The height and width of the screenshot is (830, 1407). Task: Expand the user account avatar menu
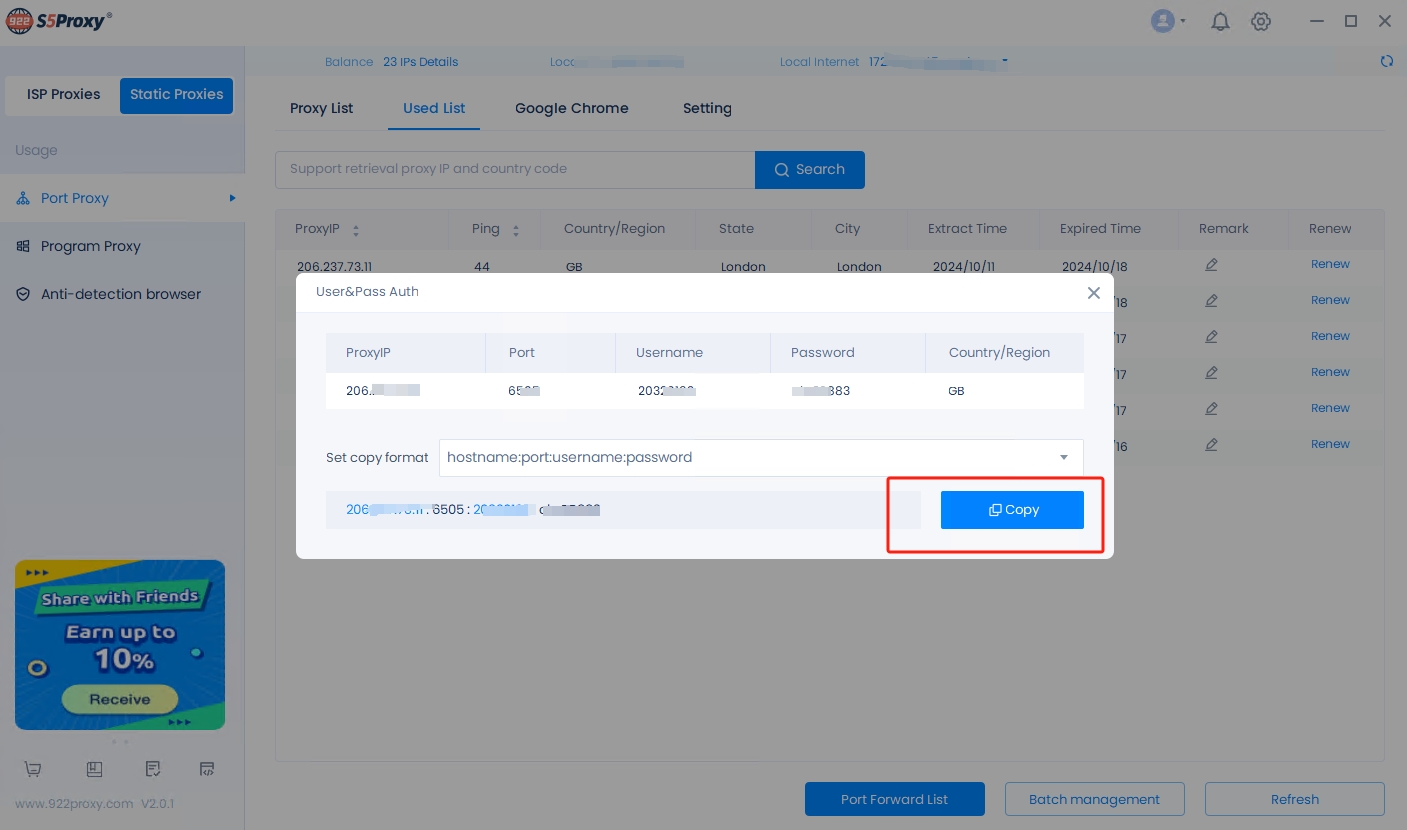click(x=1167, y=21)
